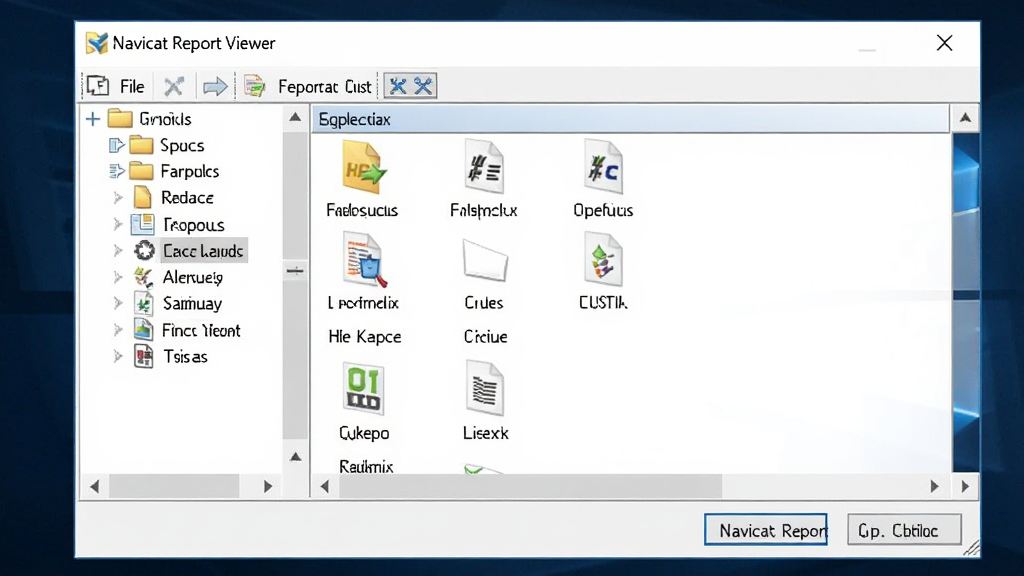Click the Tsisas item icon
The image size is (1024, 576).
pos(143,357)
